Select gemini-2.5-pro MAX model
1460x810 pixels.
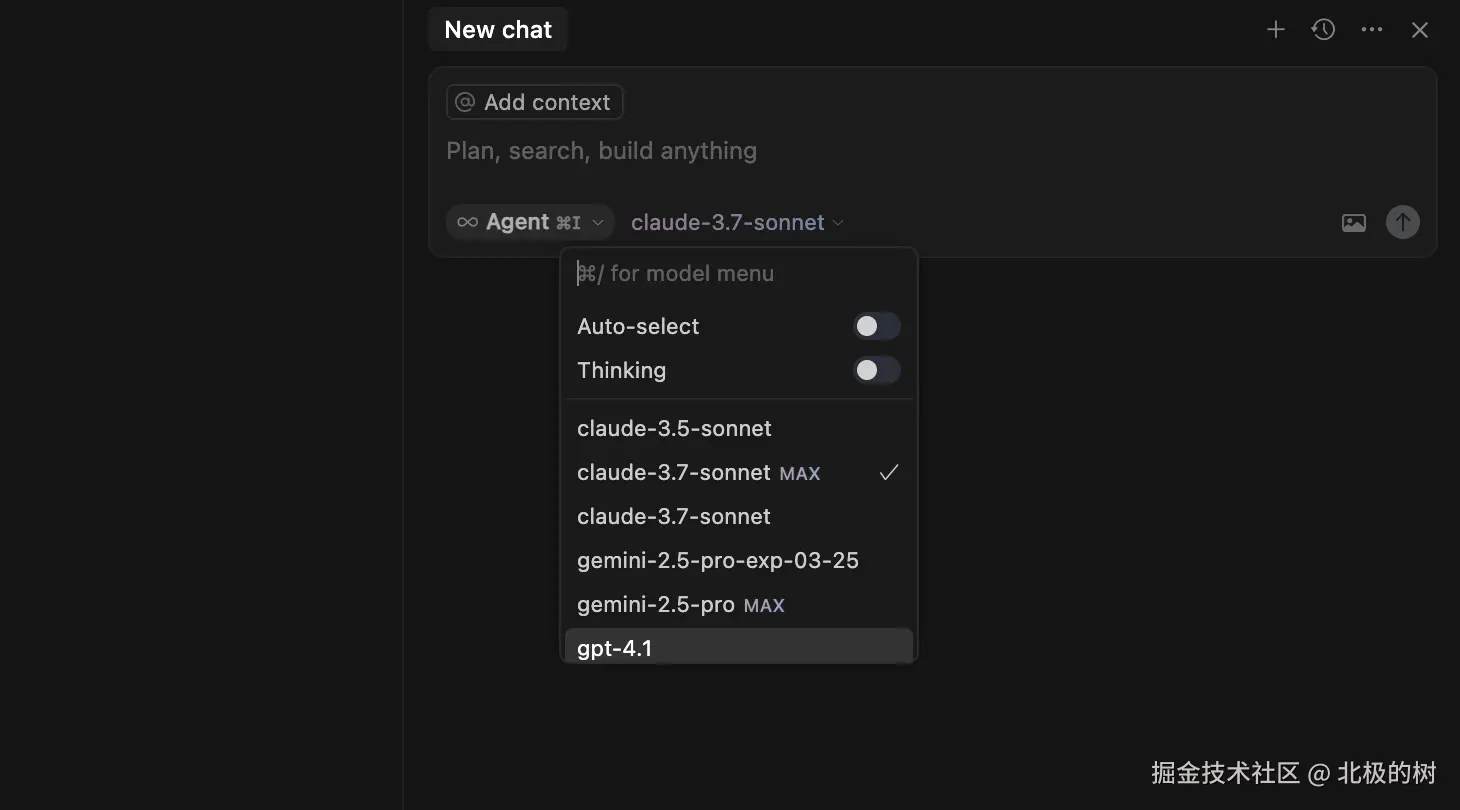pyautogui.click(x=680, y=604)
